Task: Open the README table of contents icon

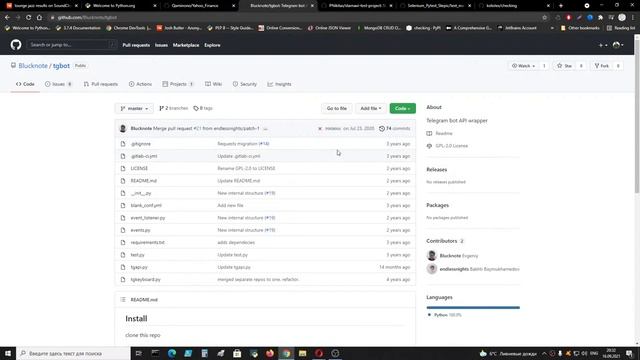Action: pos(123,300)
